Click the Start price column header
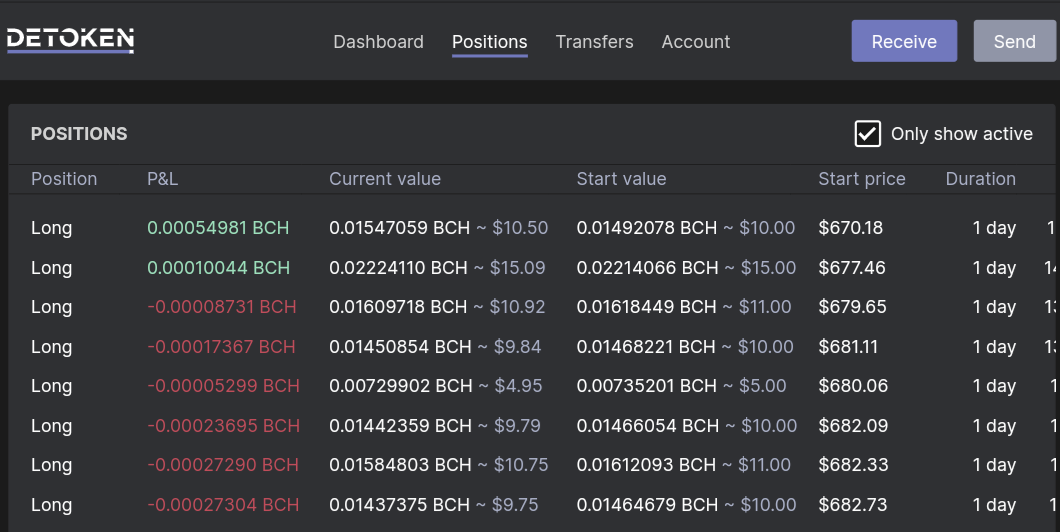1060x532 pixels. click(861, 179)
